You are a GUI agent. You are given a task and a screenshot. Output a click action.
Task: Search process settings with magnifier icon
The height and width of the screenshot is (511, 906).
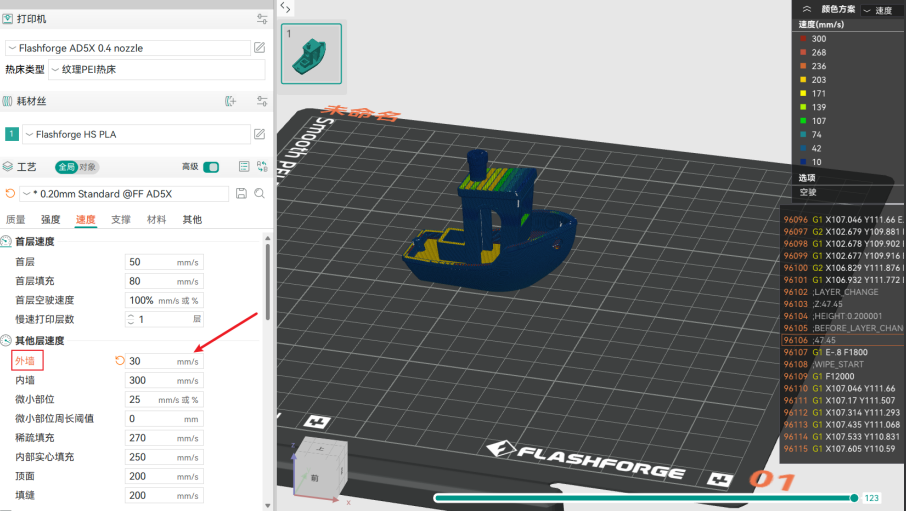click(259, 193)
